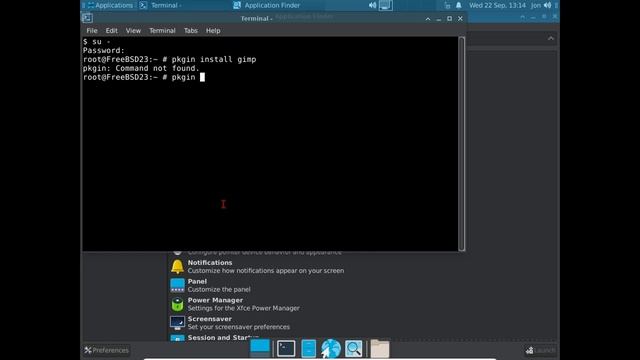Open Notifications in Application Finder
The width and height of the screenshot is (640, 360).
[x=257, y=267]
